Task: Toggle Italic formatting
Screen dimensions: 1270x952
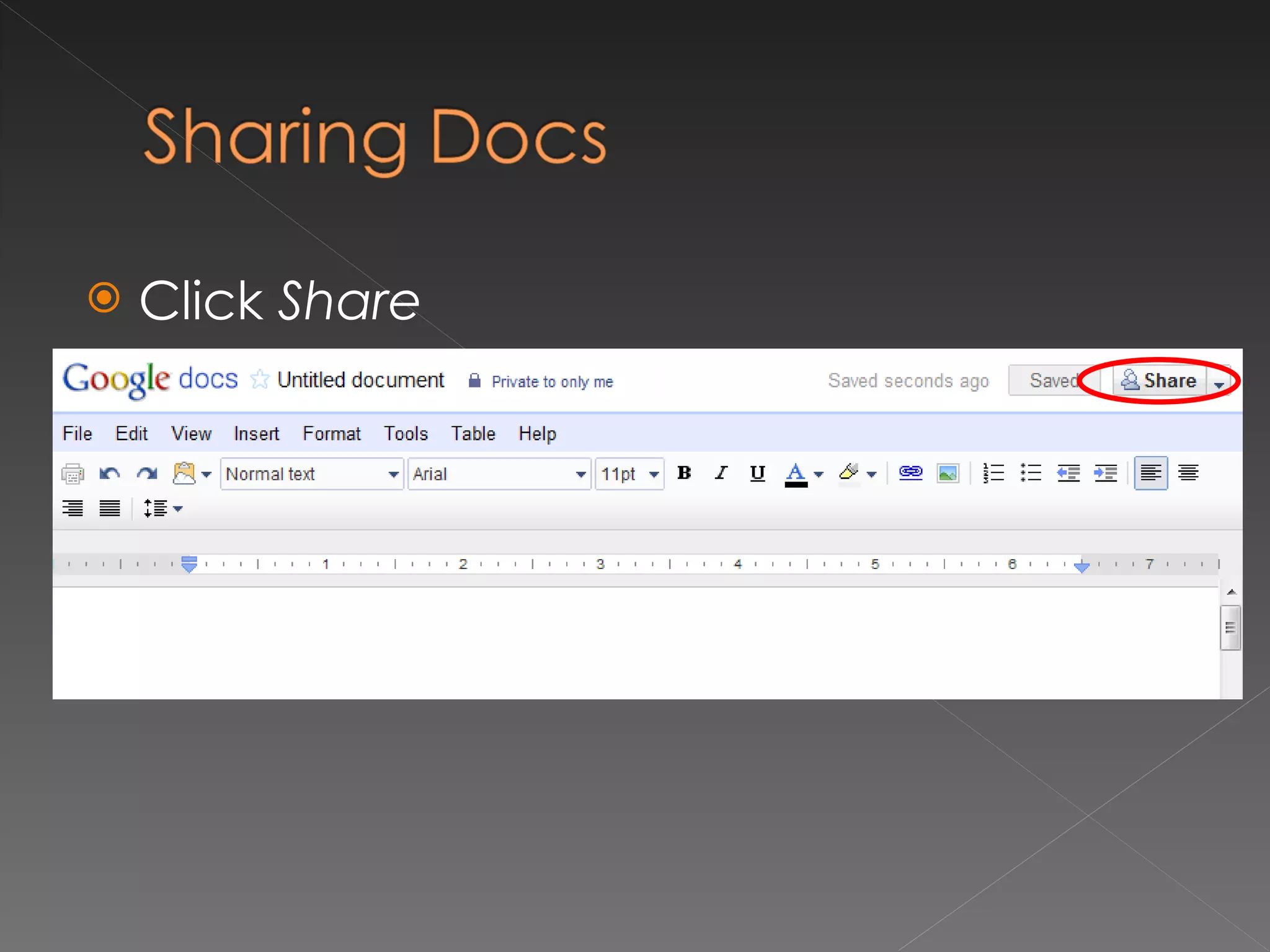Action: coord(721,473)
